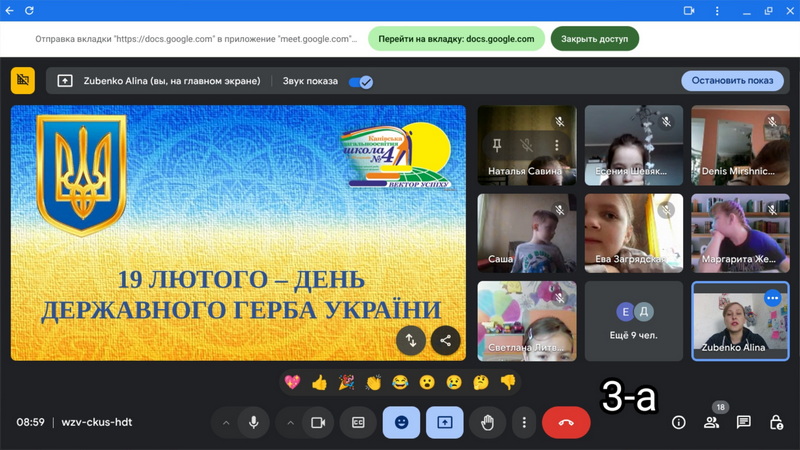
Task: Expand audio settings arrow beside microphone
Action: tap(226, 423)
